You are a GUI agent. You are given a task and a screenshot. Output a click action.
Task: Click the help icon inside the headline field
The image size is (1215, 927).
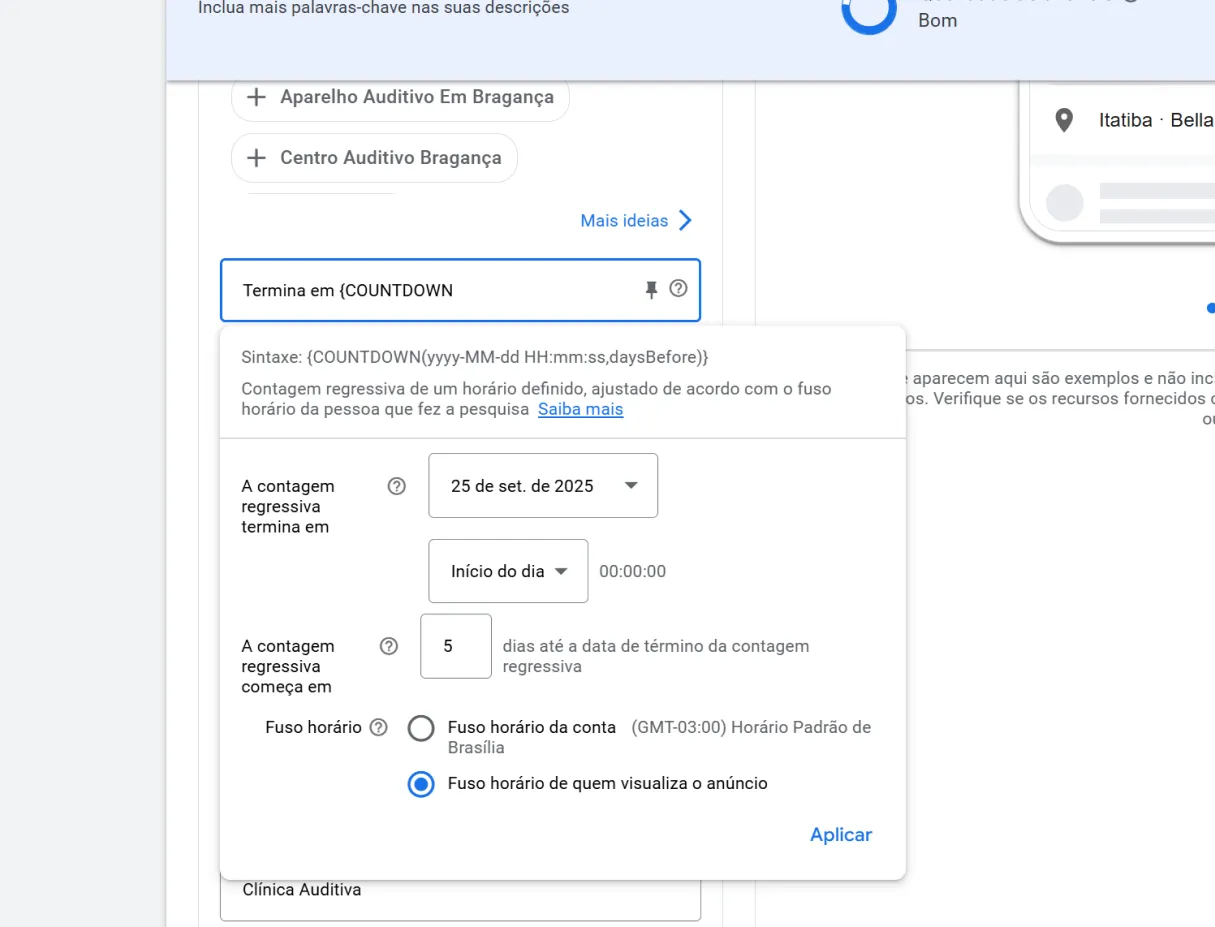click(x=679, y=289)
